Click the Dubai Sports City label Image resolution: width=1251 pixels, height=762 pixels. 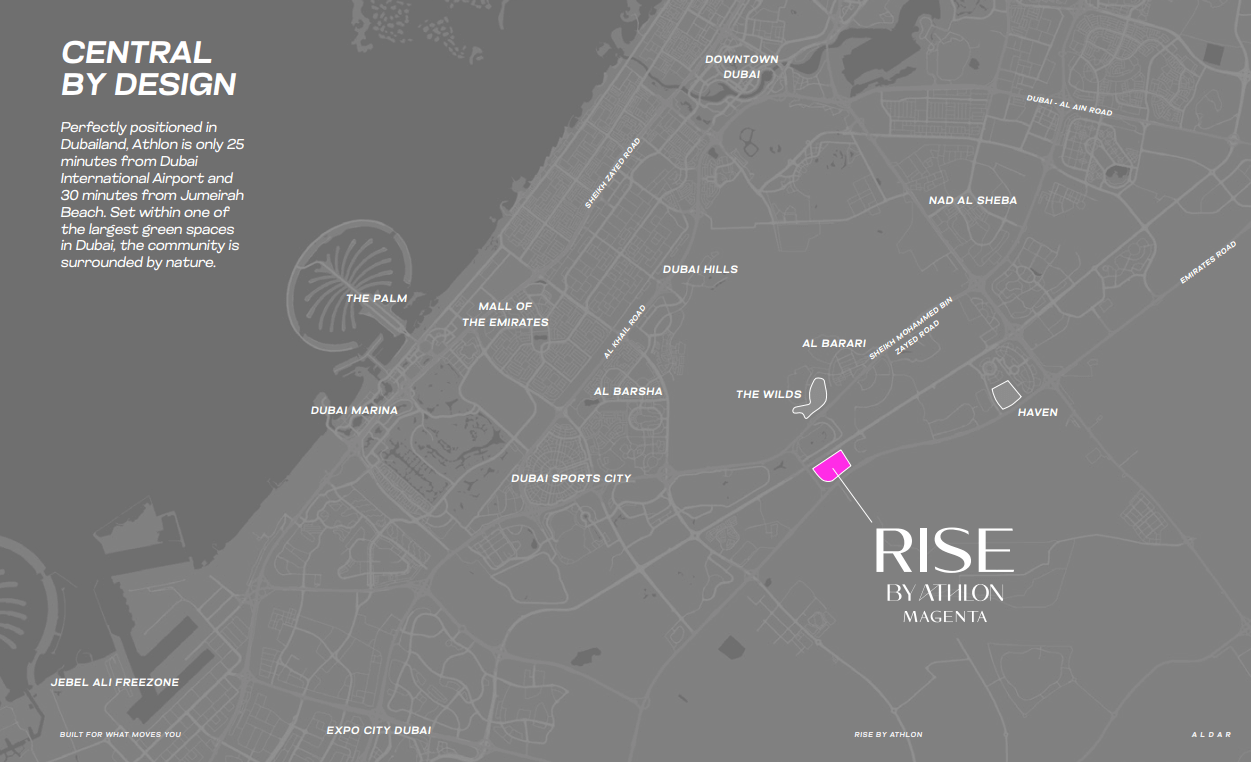571,479
